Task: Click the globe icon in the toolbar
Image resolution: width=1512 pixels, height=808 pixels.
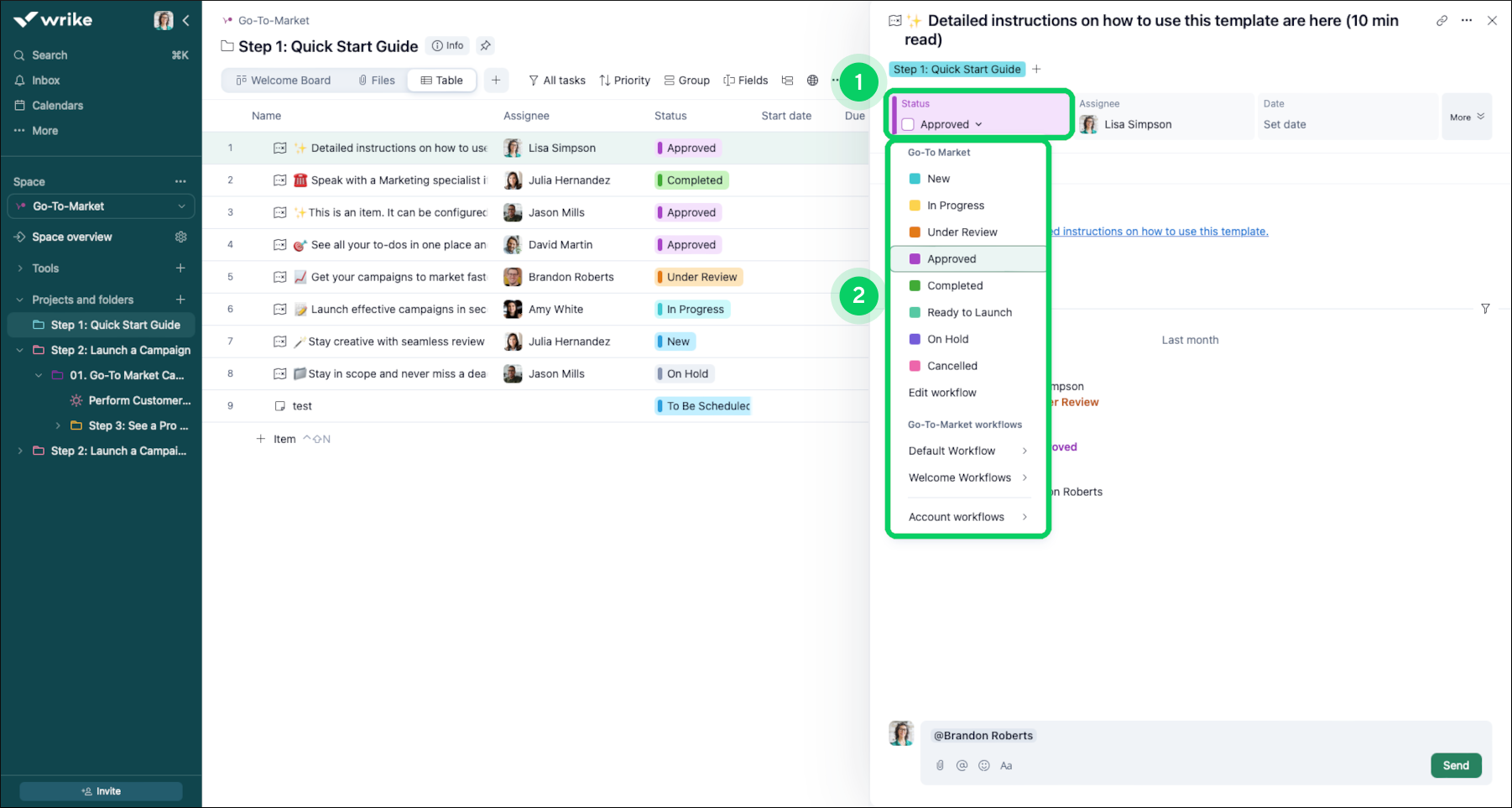Action: pos(812,80)
